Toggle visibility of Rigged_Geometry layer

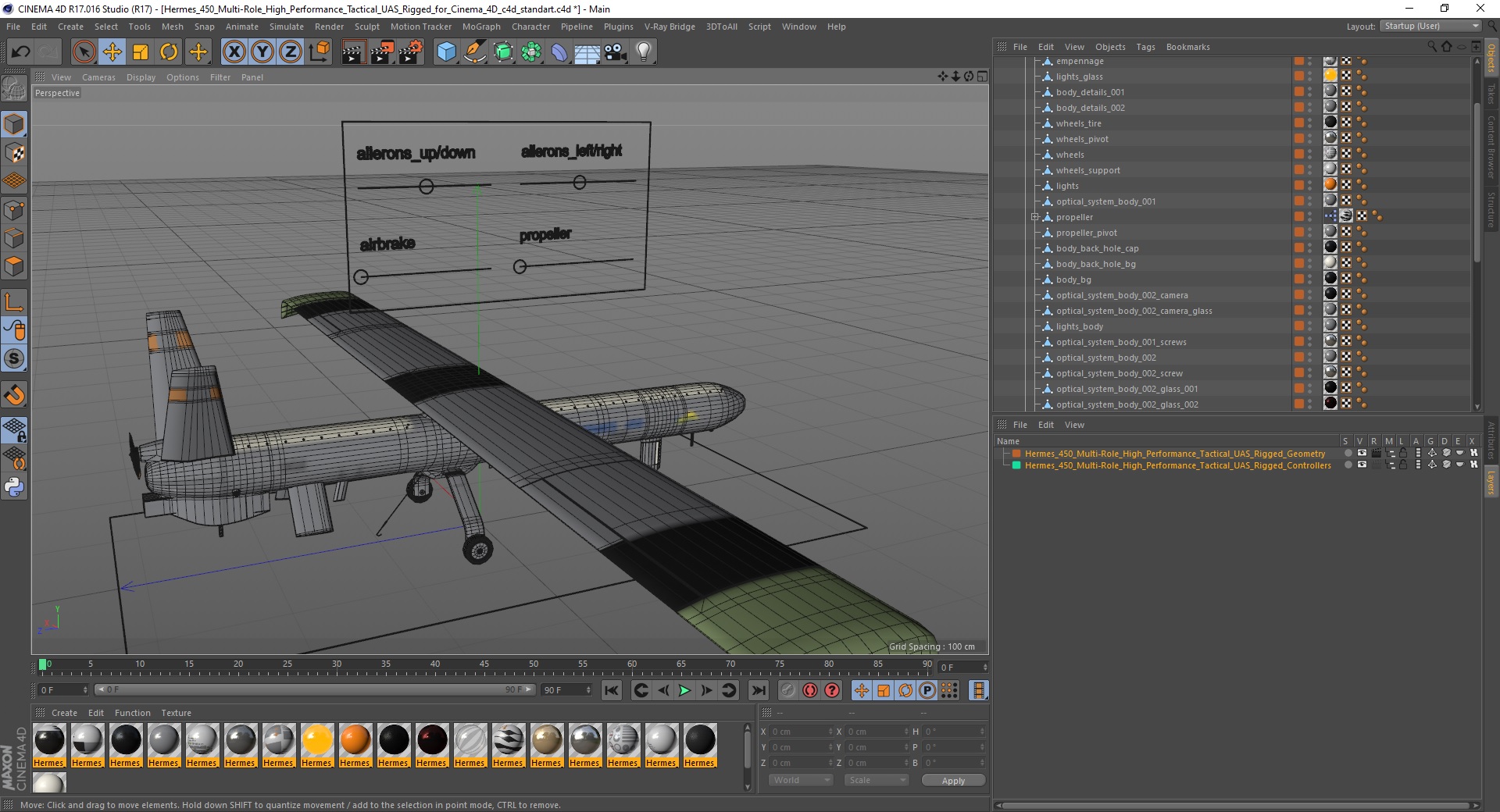coord(1362,453)
